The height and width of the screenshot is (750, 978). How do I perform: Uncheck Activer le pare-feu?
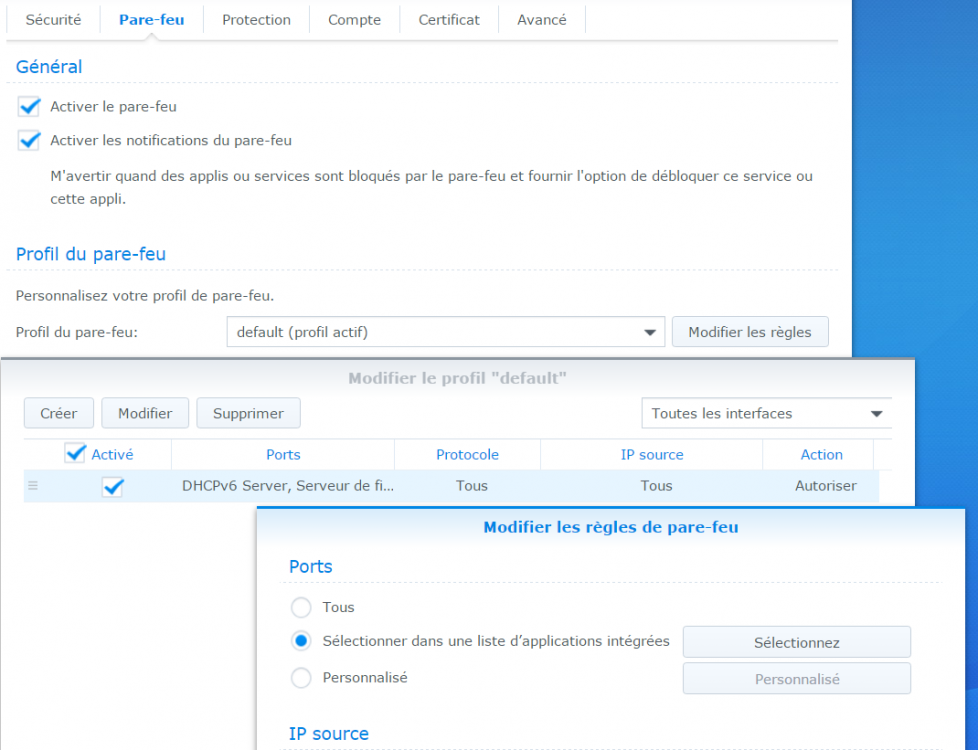29,107
